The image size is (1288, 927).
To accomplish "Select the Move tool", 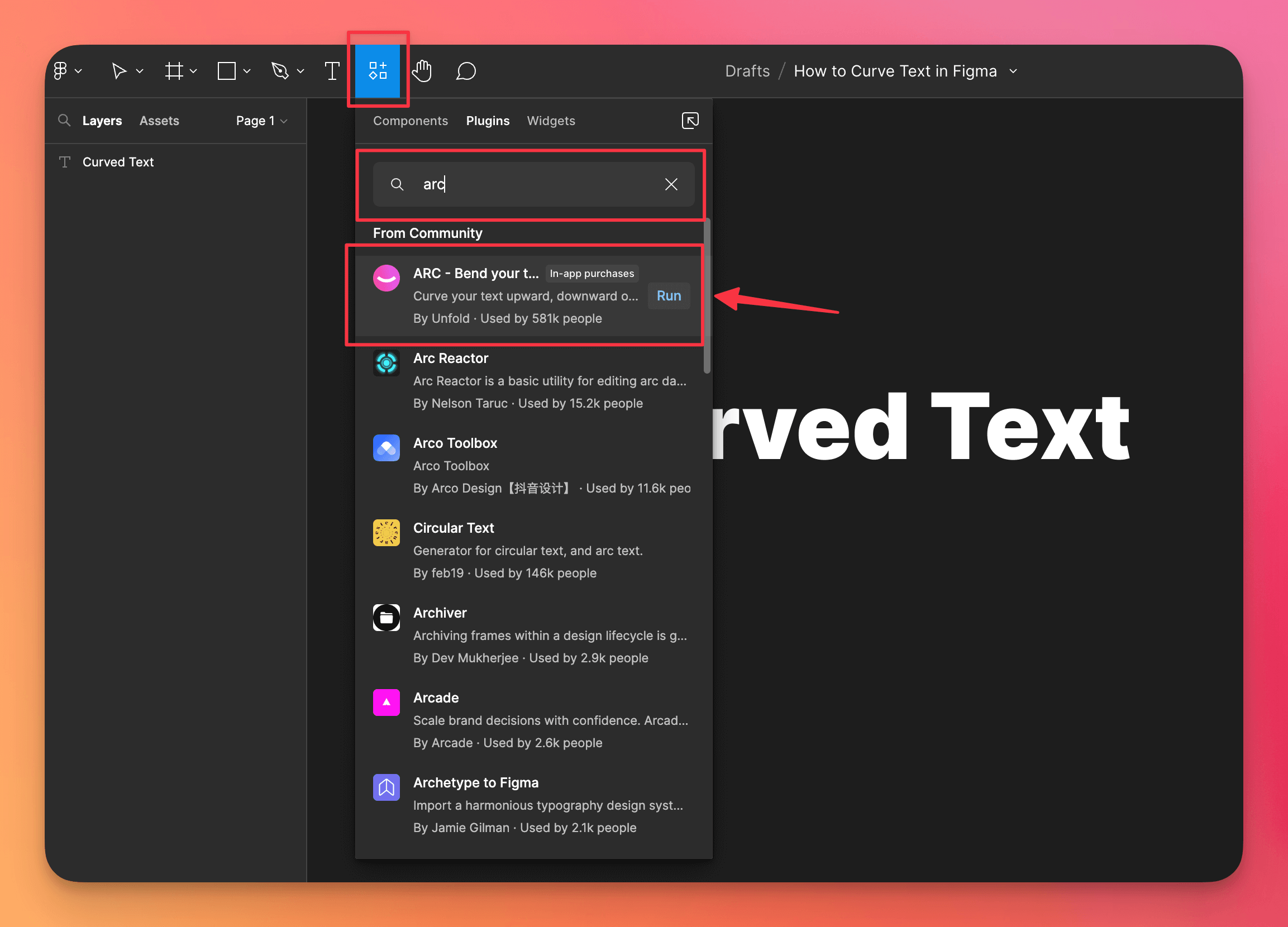I will (120, 70).
